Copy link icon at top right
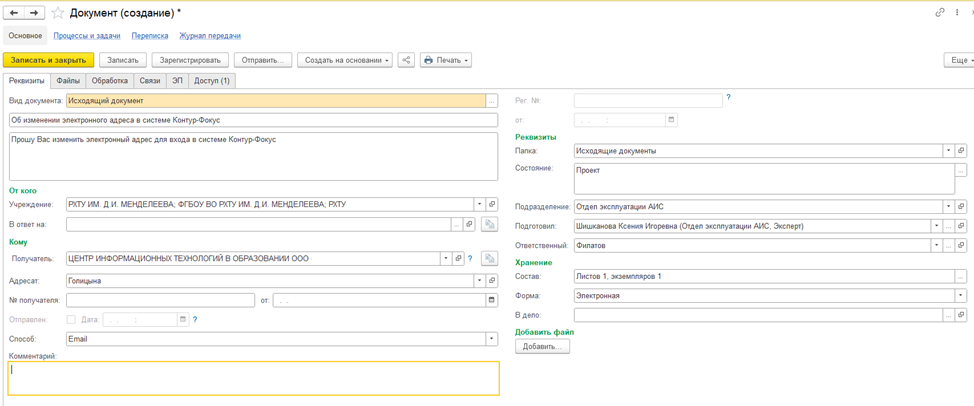974x406 pixels. 940,13
